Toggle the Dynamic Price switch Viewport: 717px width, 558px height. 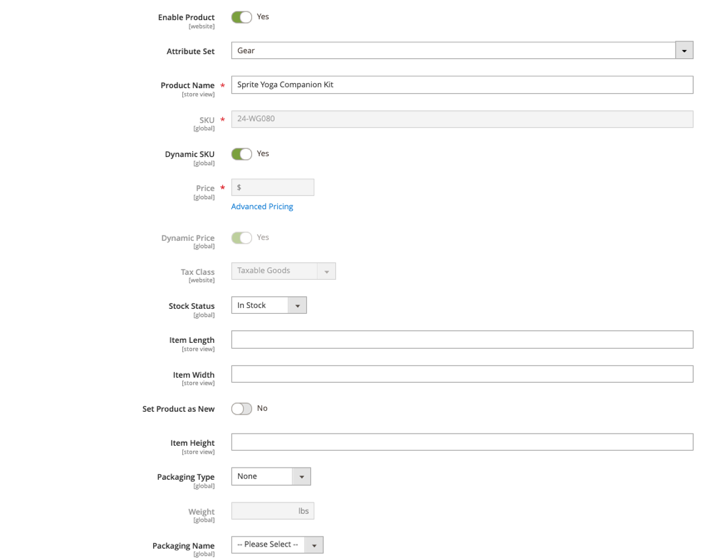[x=241, y=238]
